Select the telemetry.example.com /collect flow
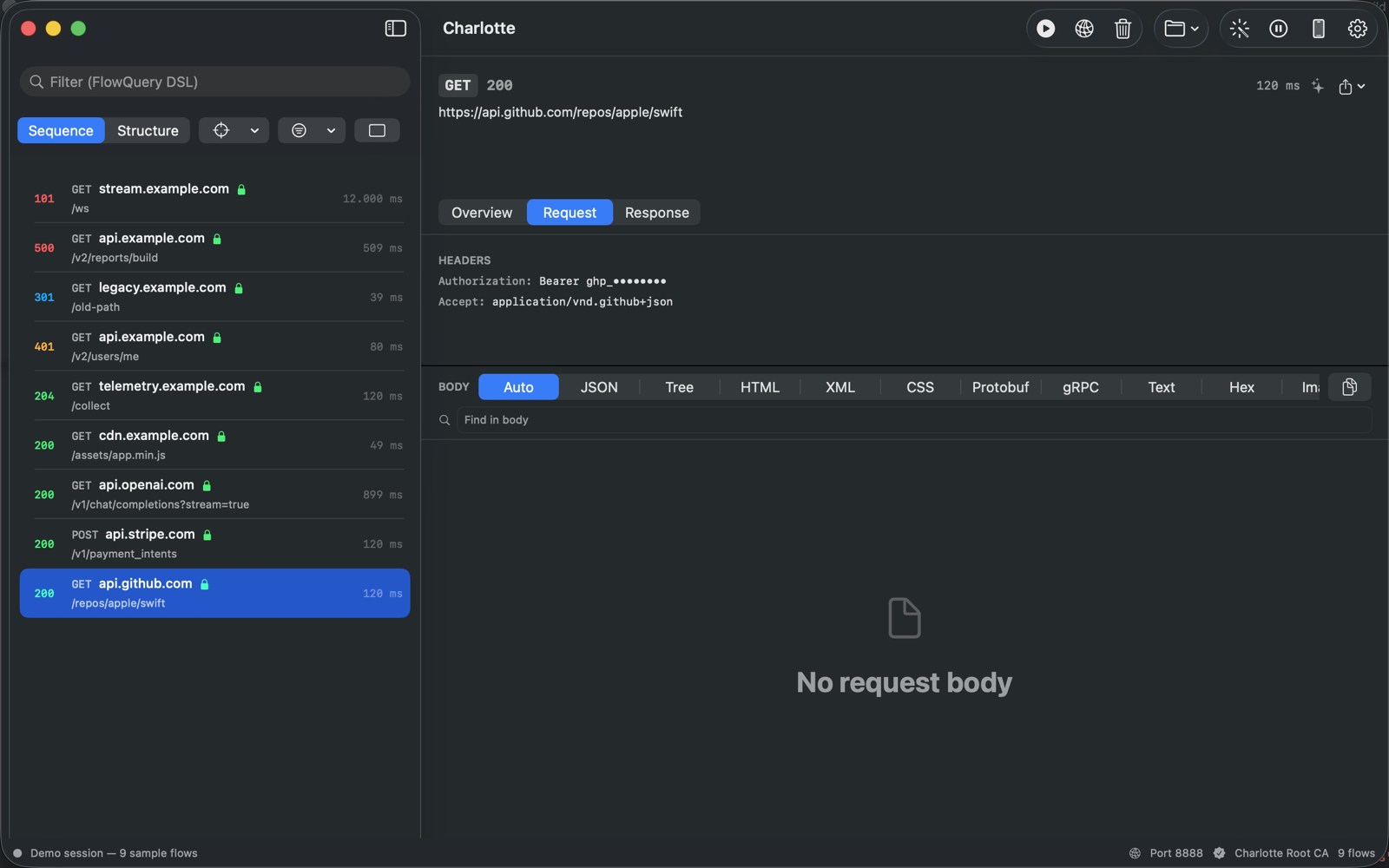This screenshot has height=868, width=1389. [x=214, y=396]
